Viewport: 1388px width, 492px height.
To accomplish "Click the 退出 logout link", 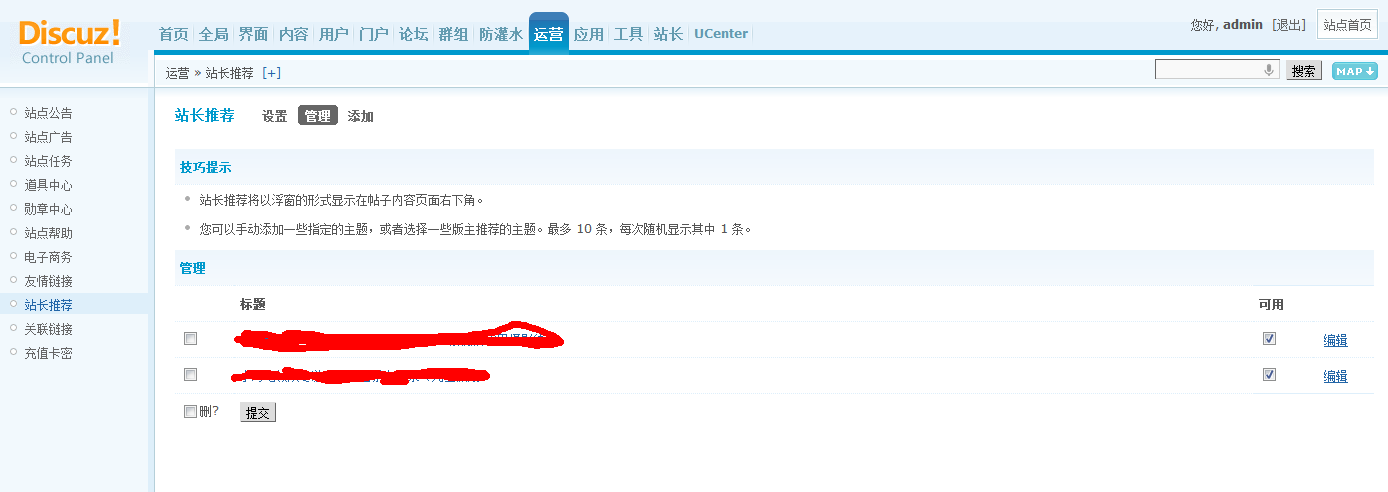I will (x=1289, y=25).
